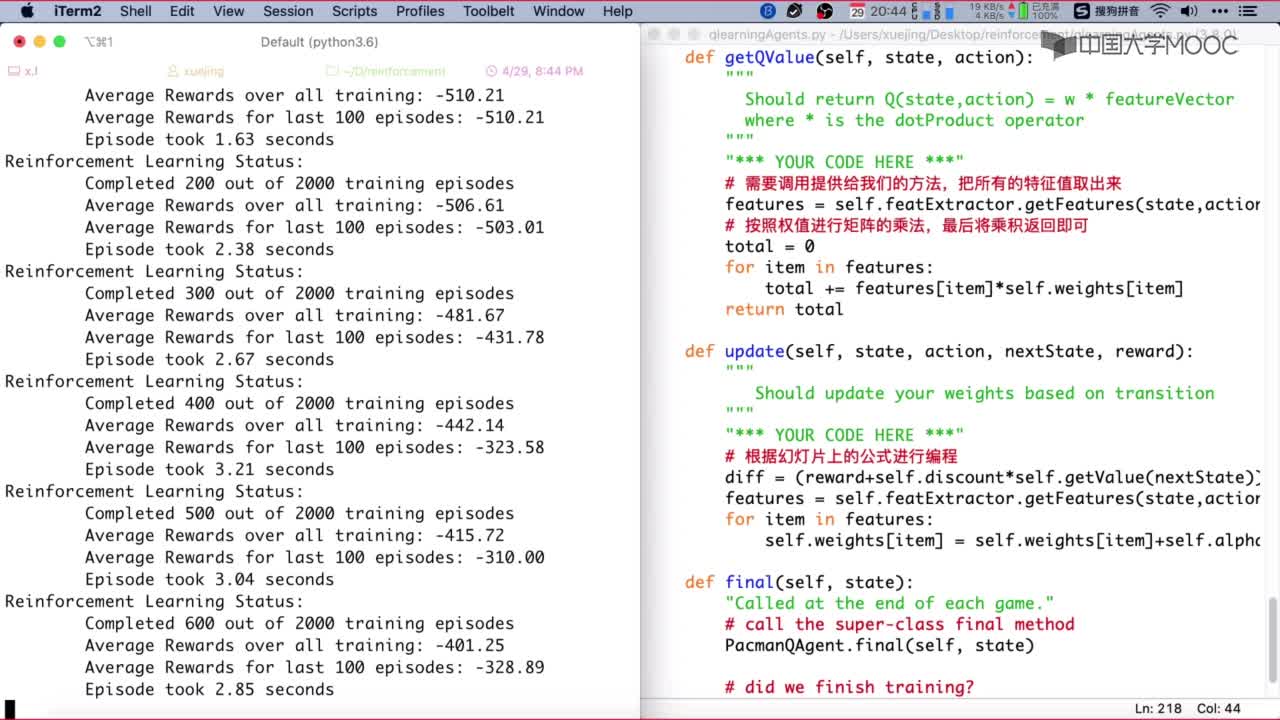Click terminal line 'Completed 600 out of 2000 training episodes'
The height and width of the screenshot is (720, 1280).
[x=299, y=623]
